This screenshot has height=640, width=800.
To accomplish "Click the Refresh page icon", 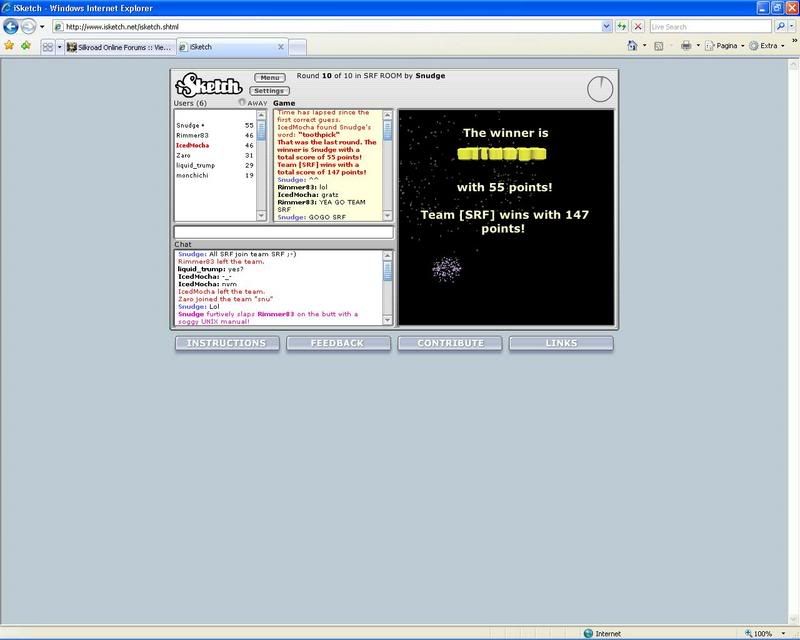I will tap(622, 27).
